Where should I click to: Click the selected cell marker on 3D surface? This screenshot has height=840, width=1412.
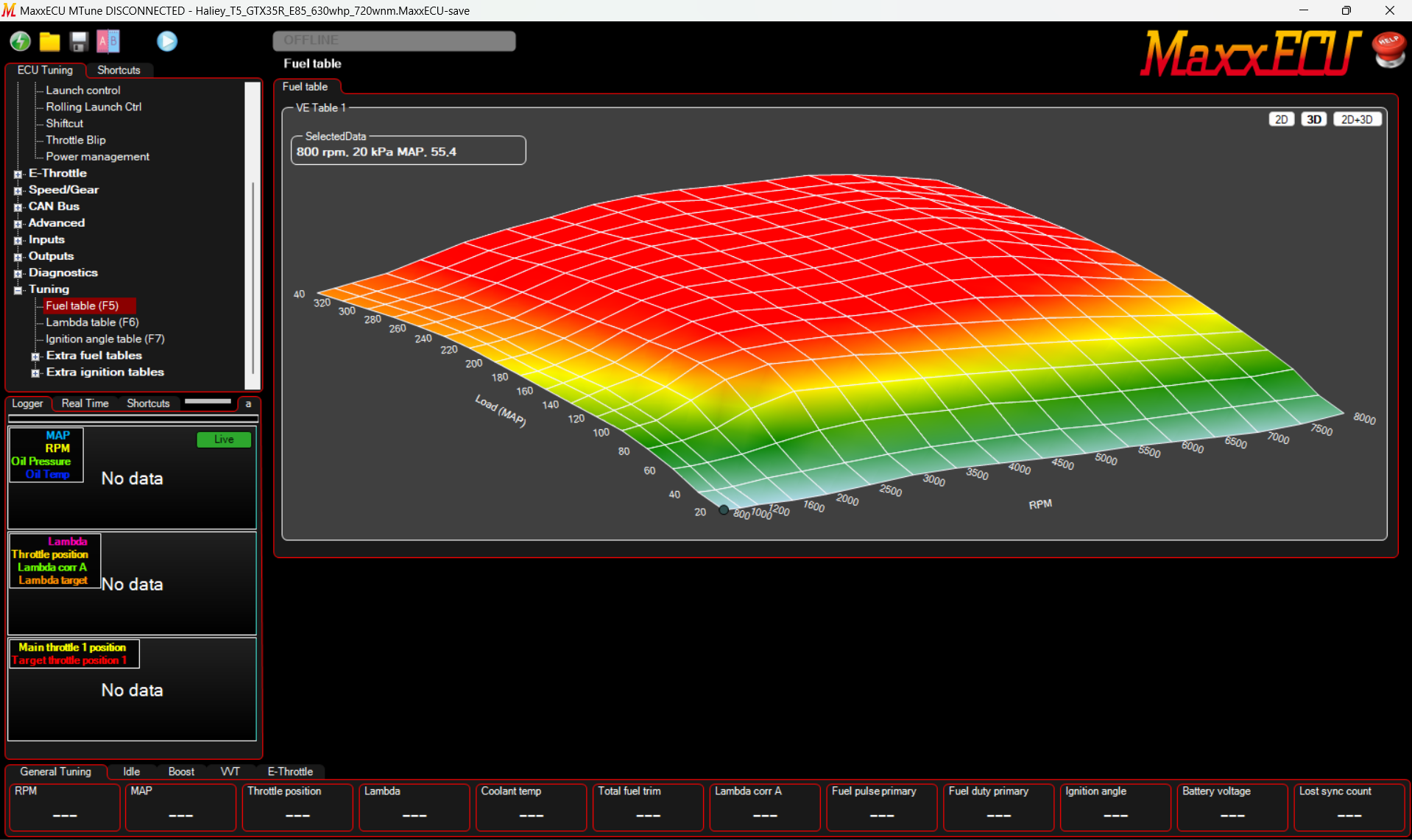724,509
